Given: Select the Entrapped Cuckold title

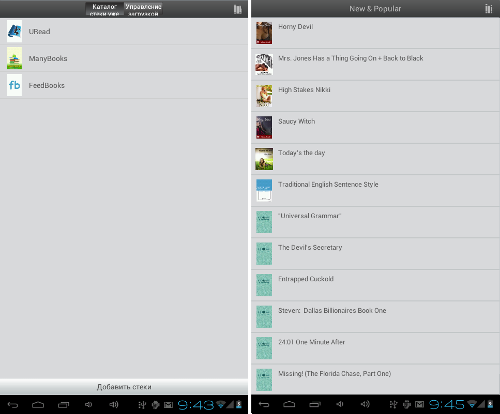Looking at the screenshot, I should 306,279.
